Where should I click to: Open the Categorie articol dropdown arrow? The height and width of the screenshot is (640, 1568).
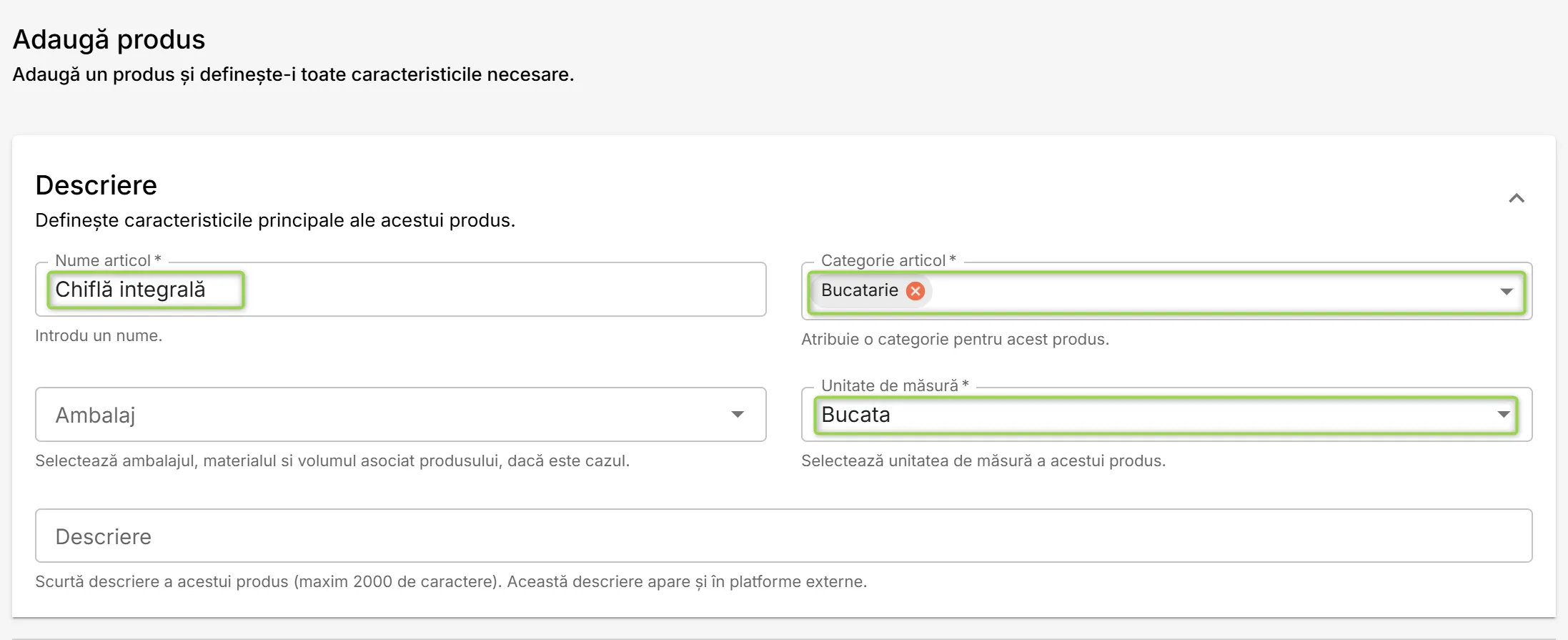click(1506, 291)
